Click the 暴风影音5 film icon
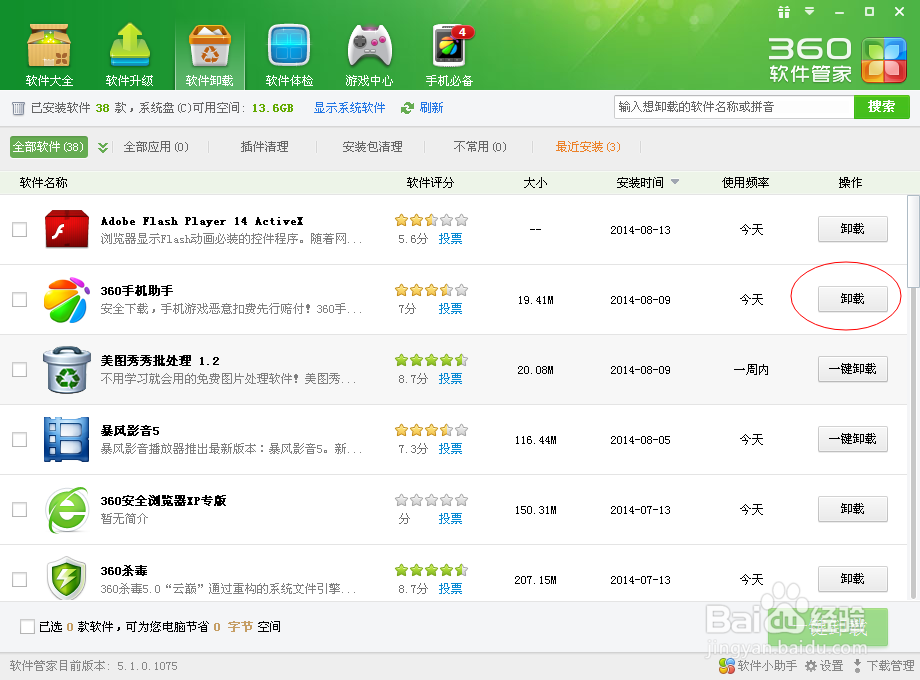The height and width of the screenshot is (680, 920). coord(67,439)
